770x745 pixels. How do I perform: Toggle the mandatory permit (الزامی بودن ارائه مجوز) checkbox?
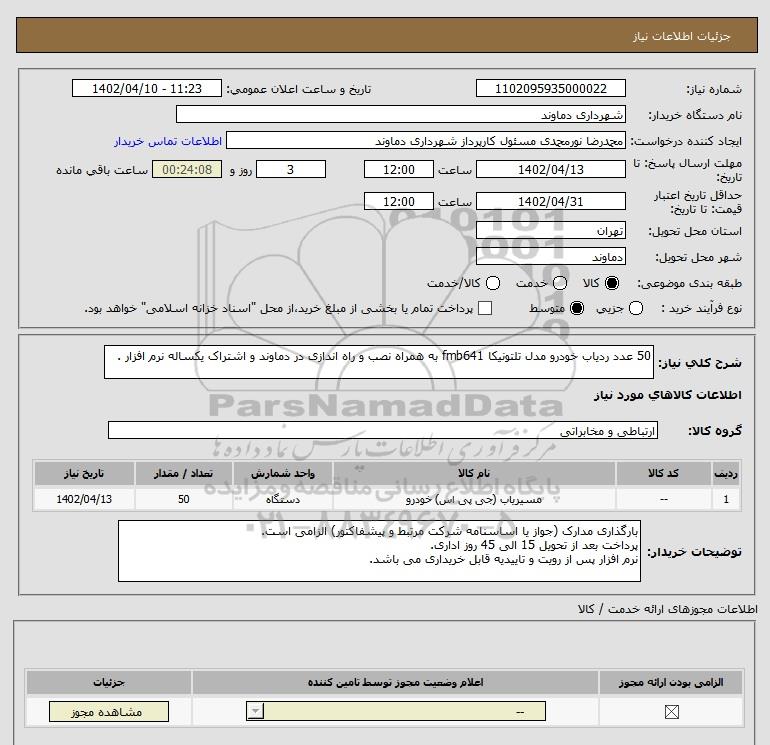pos(671,712)
